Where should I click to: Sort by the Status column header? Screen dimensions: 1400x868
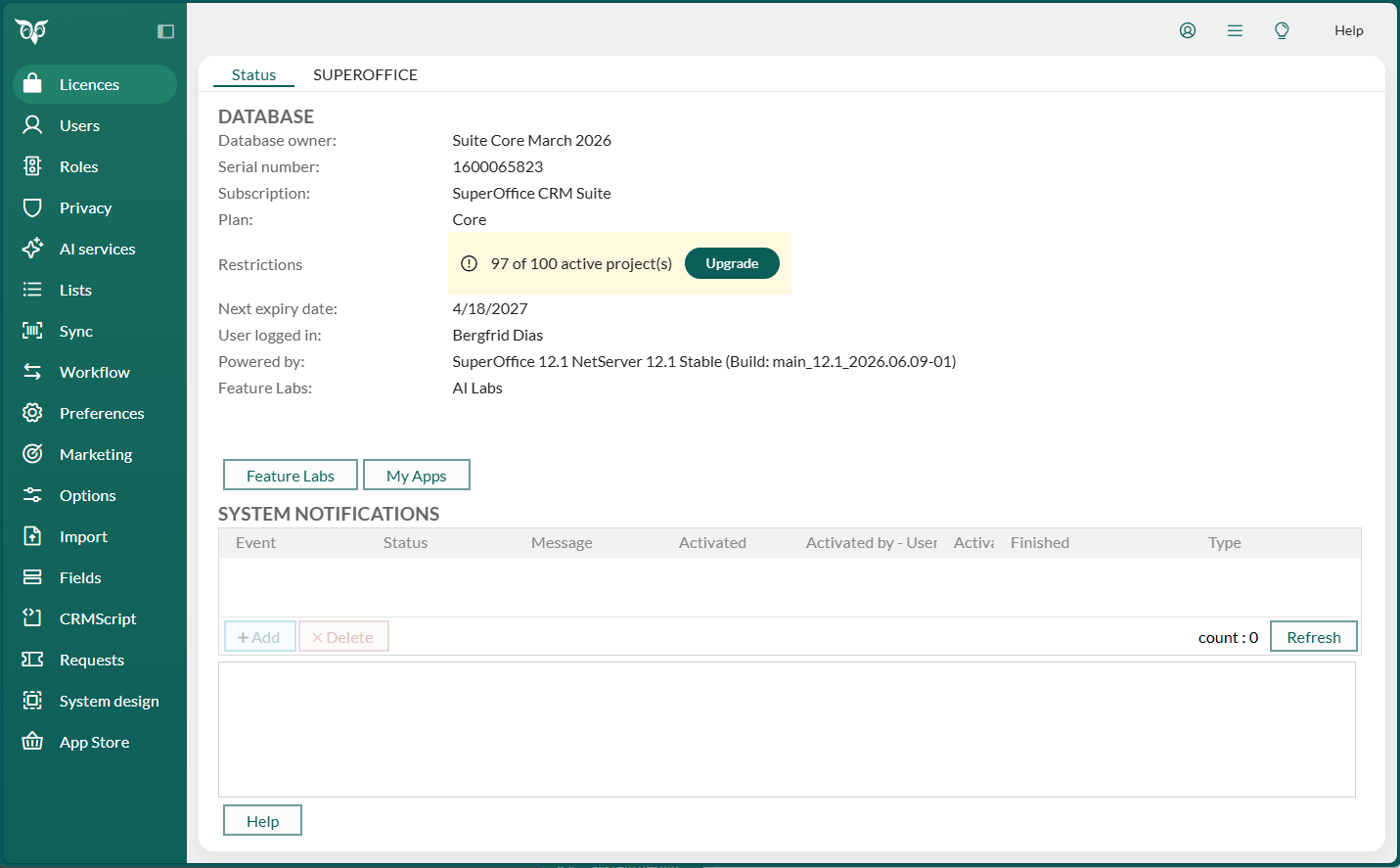(x=406, y=543)
